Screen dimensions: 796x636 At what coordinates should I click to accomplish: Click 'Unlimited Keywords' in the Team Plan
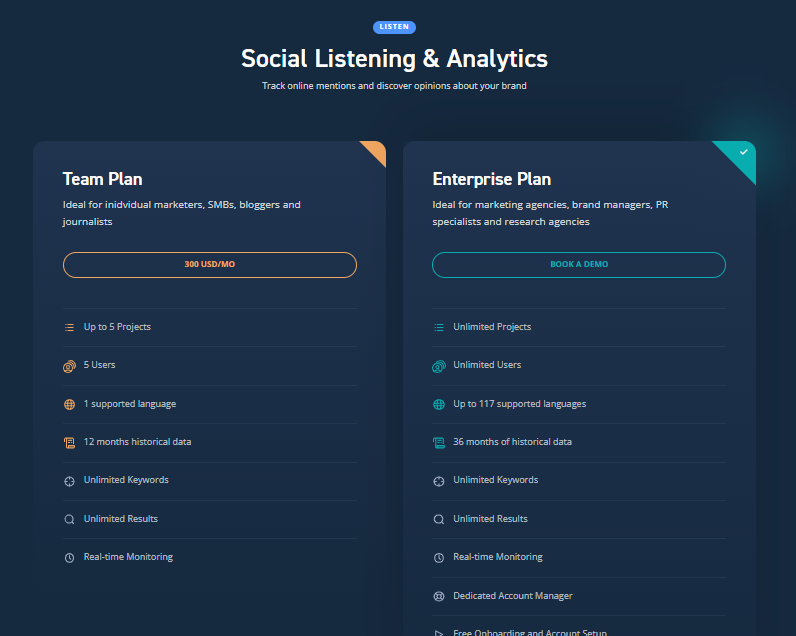pyautogui.click(x=126, y=480)
